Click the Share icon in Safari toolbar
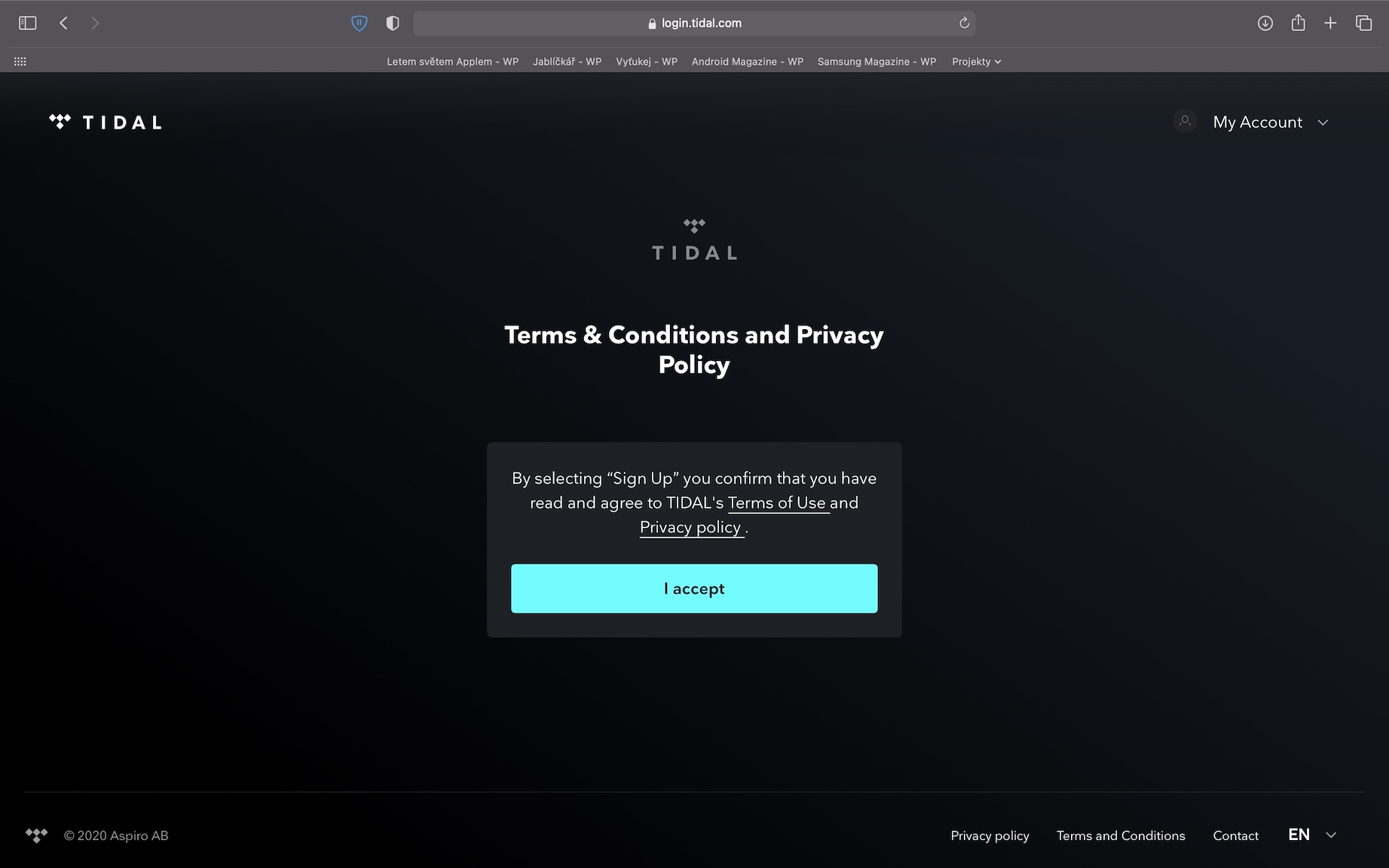The width and height of the screenshot is (1389, 868). [1298, 23]
